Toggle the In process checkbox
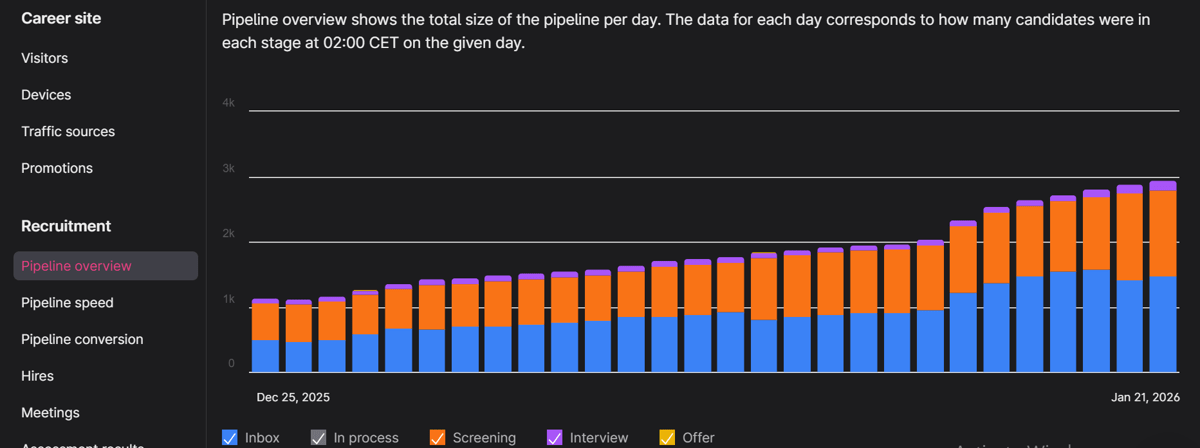The width and height of the screenshot is (1200, 448). (318, 437)
